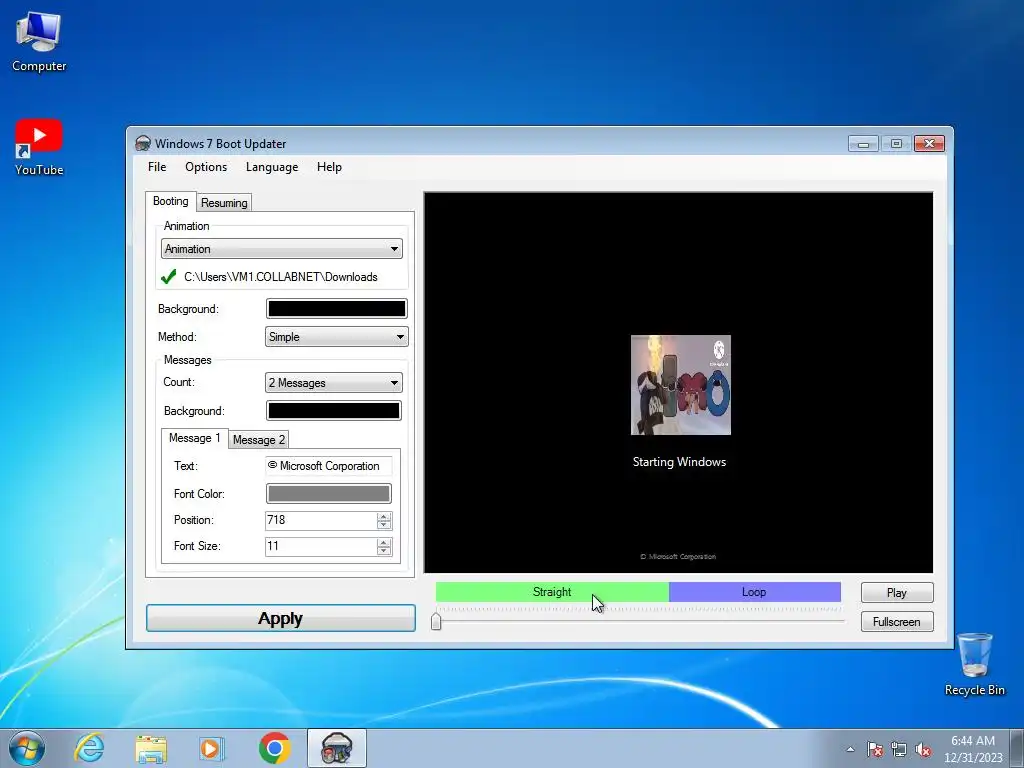Click the Starting Windows preview text
This screenshot has width=1024, height=768.
pos(679,462)
